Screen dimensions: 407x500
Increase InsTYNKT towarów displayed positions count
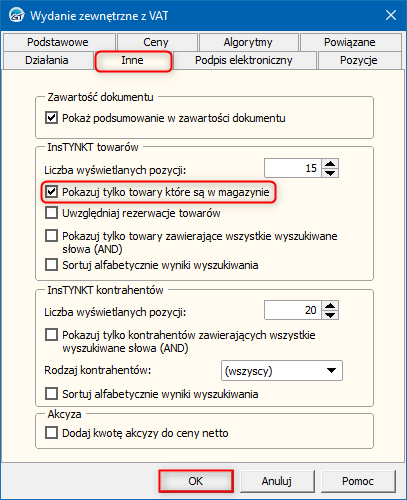coord(330,164)
